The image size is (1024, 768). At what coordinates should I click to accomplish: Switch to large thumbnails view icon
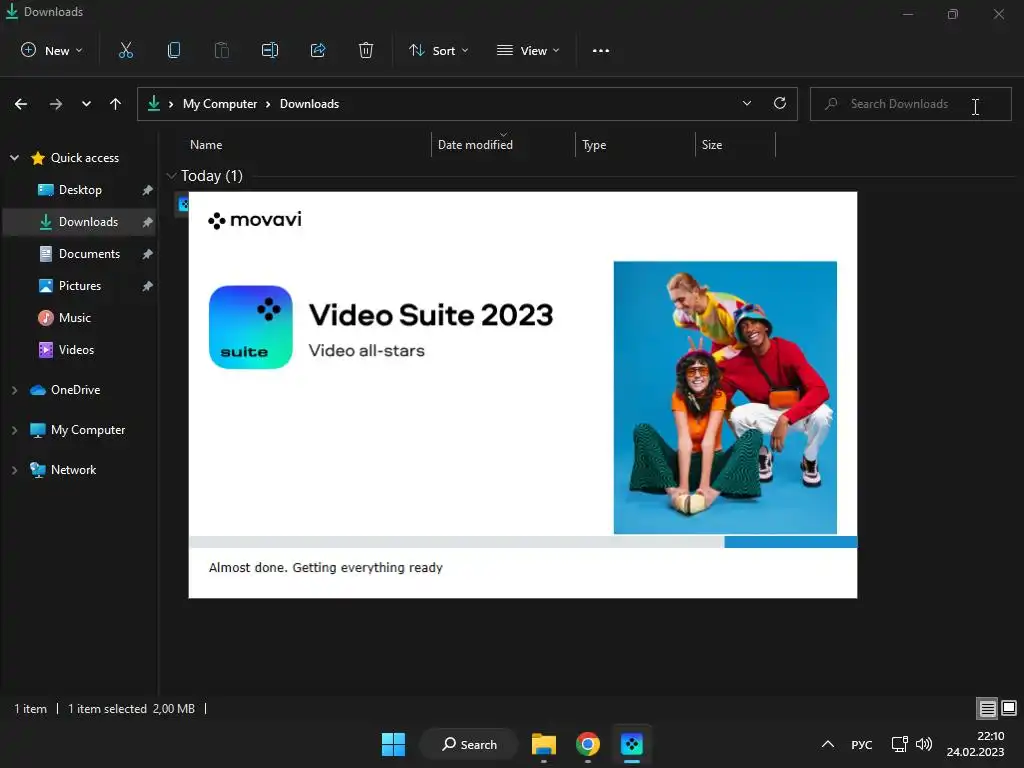1009,708
